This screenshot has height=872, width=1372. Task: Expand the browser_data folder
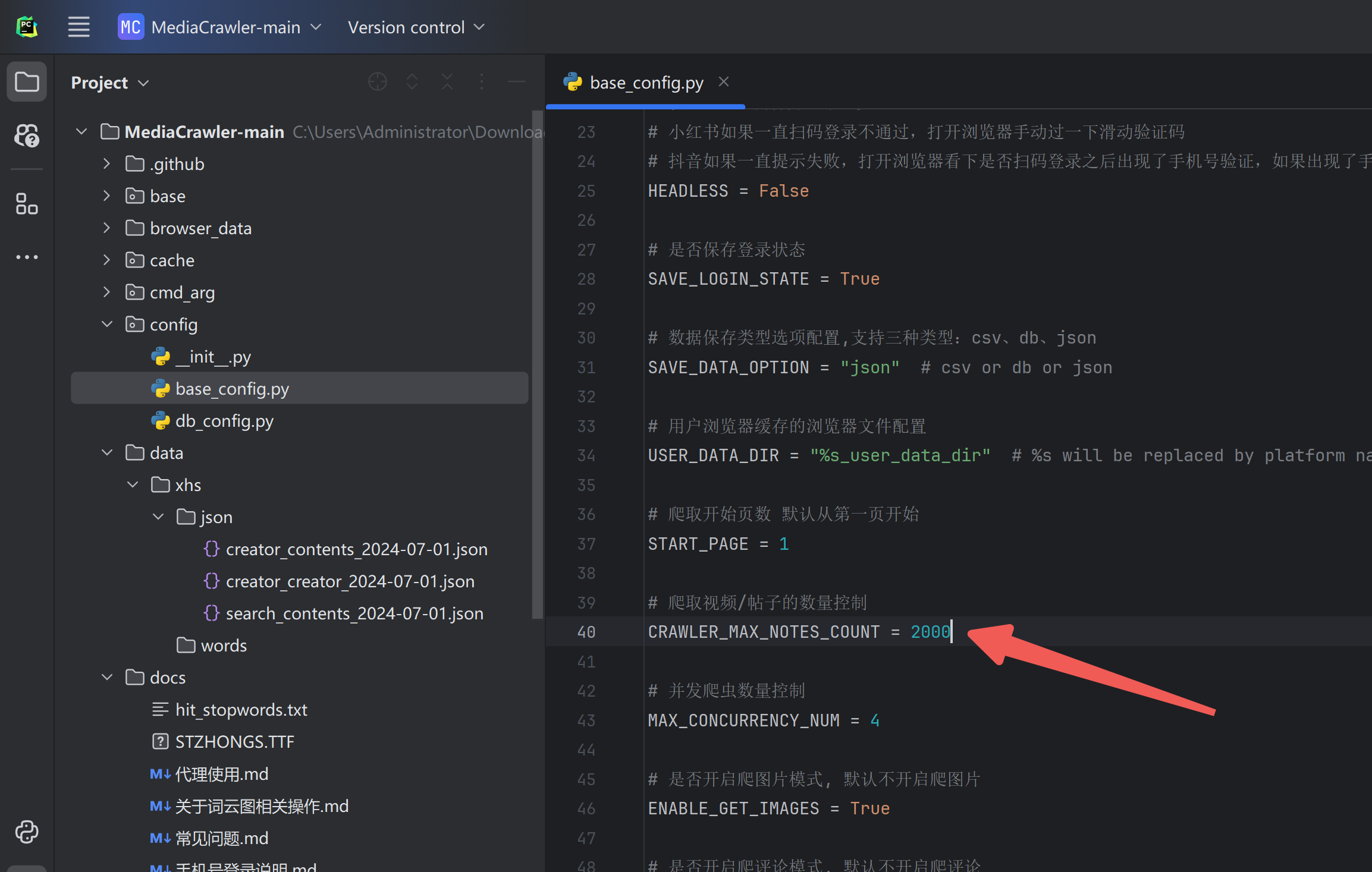coord(106,228)
